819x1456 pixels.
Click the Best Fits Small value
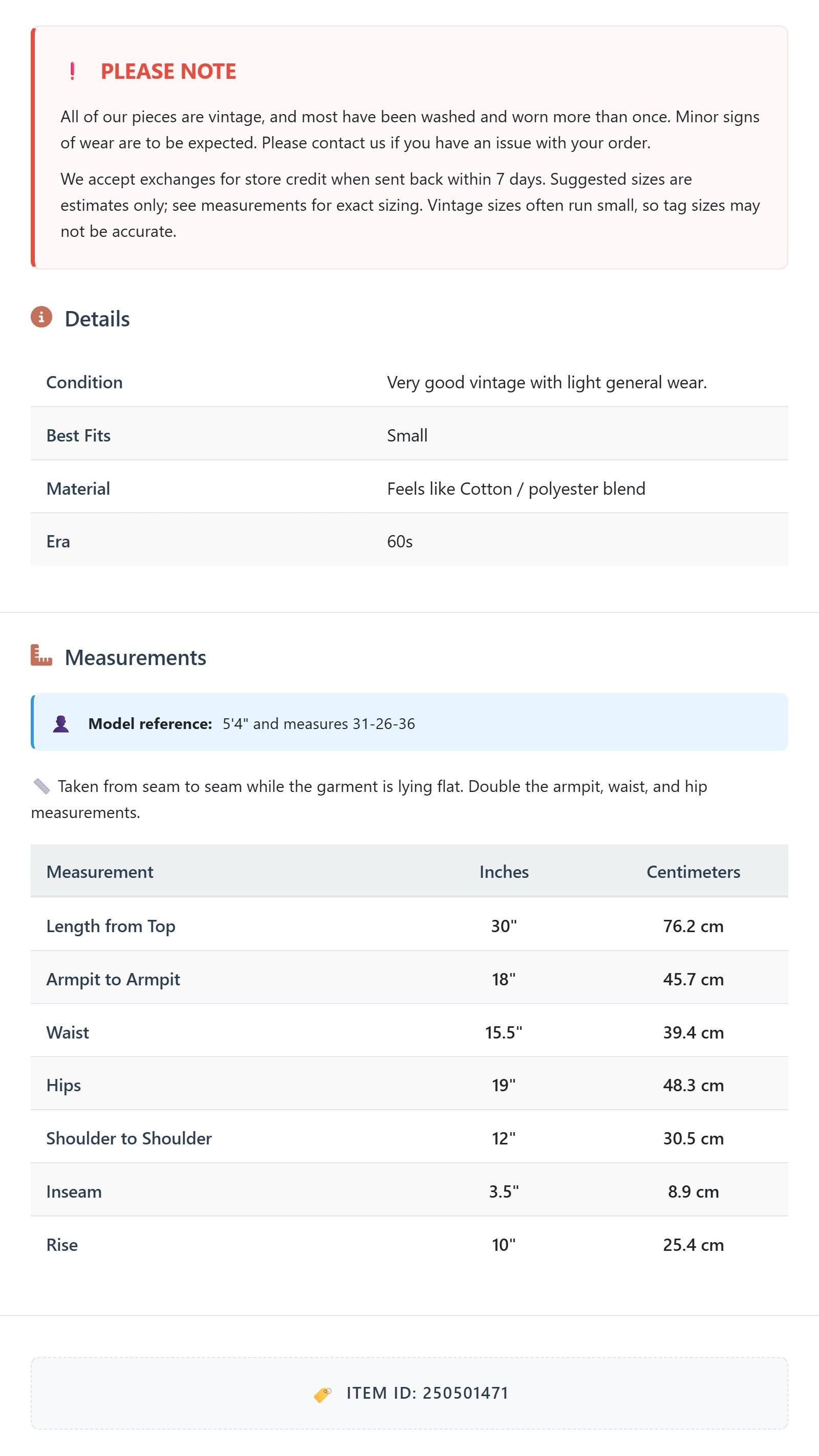click(x=407, y=435)
